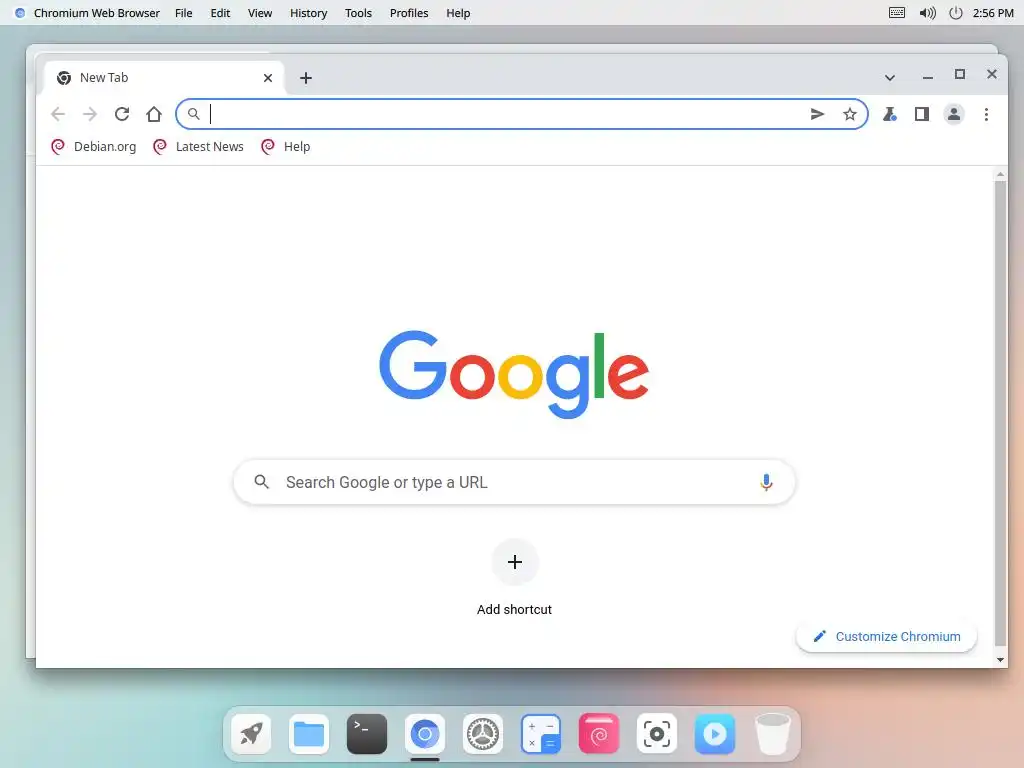Open the Help menu in the menu bar
The height and width of the screenshot is (768, 1024).
pyautogui.click(x=458, y=13)
